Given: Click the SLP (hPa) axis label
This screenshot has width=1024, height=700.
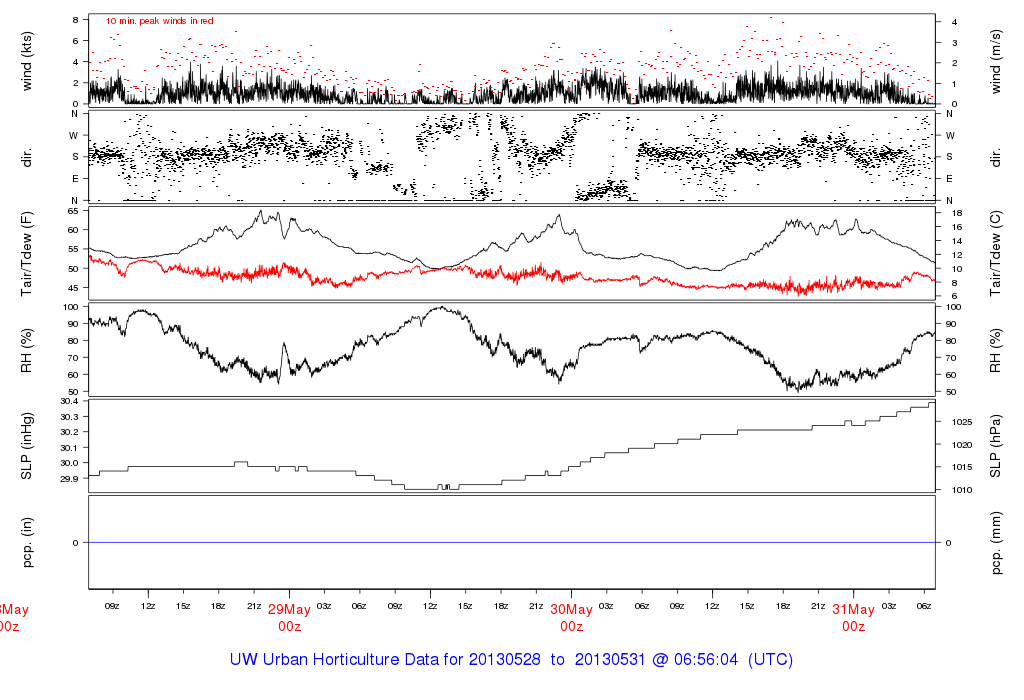Looking at the screenshot, I should pos(997,446).
